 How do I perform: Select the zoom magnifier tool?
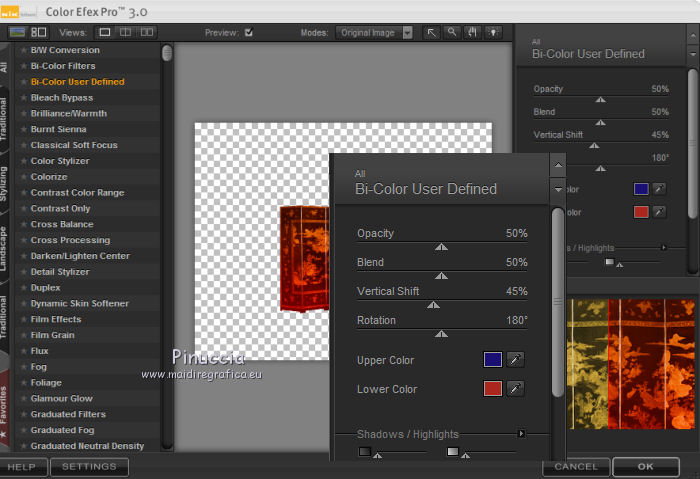pos(453,32)
